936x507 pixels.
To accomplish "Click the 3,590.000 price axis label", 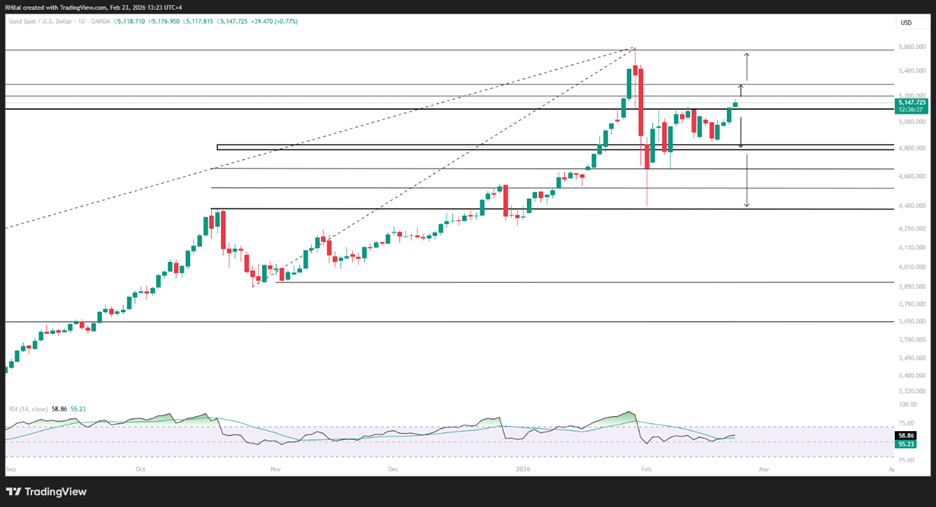I will click(912, 340).
